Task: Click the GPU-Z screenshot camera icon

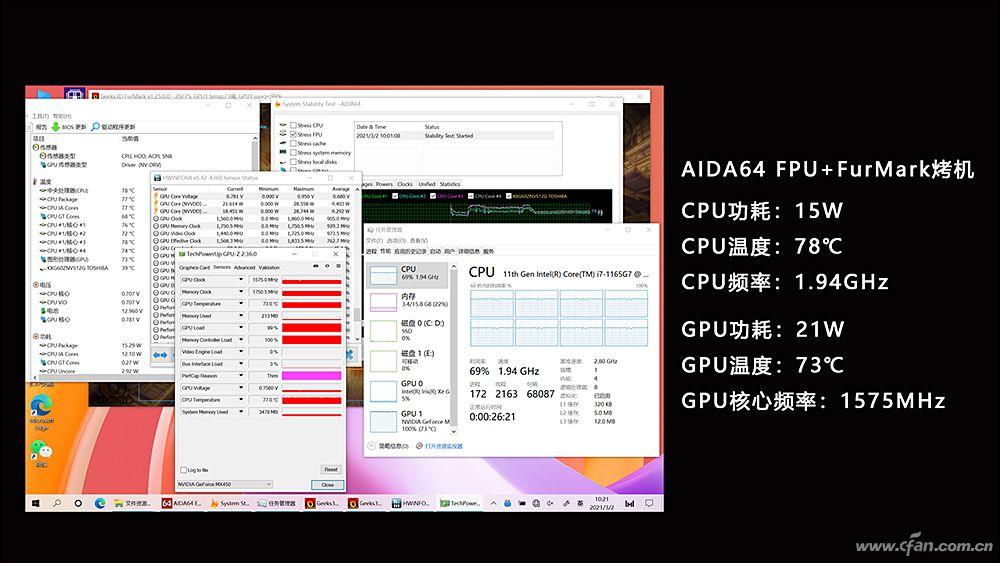Action: 315,267
